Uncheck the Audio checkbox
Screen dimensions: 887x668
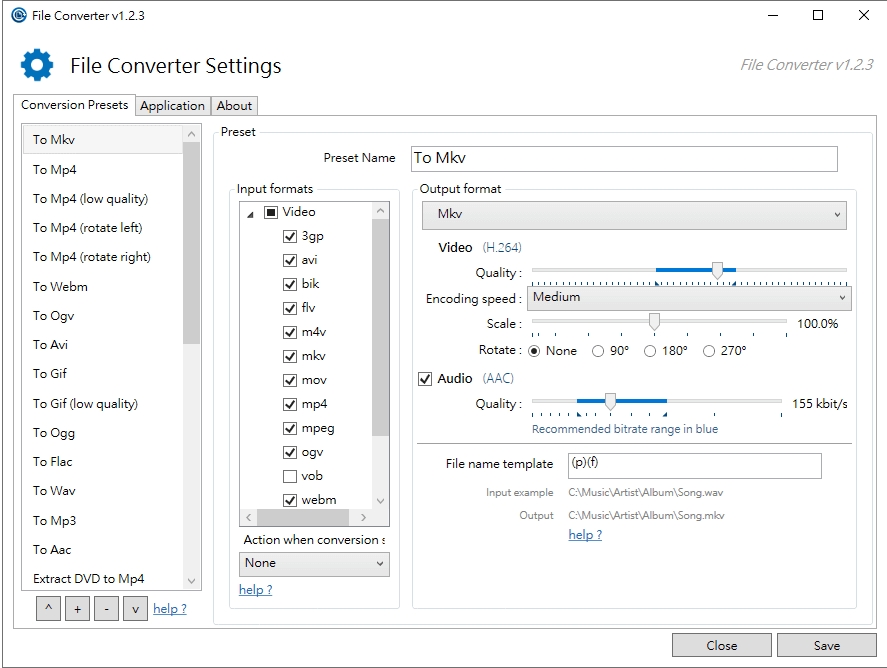point(425,379)
